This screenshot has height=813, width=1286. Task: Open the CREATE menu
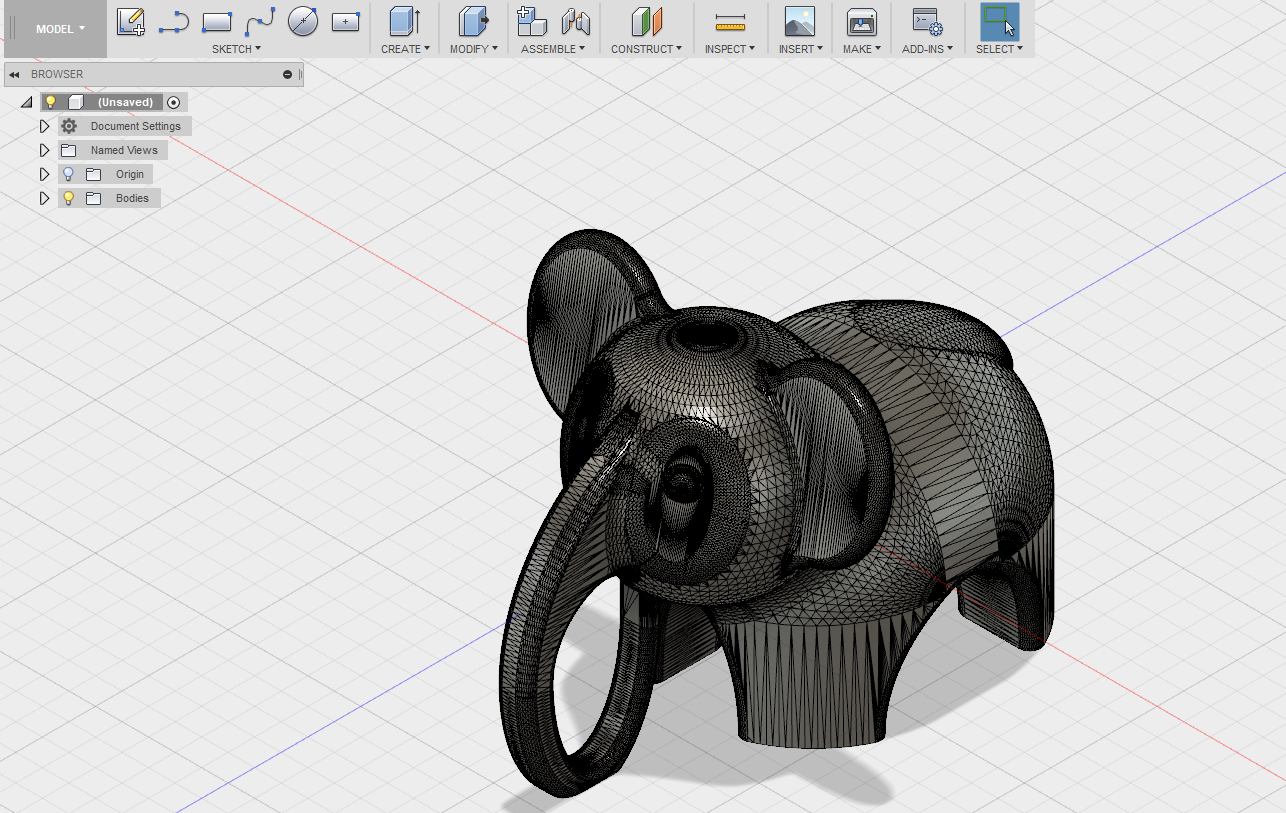pyautogui.click(x=405, y=49)
